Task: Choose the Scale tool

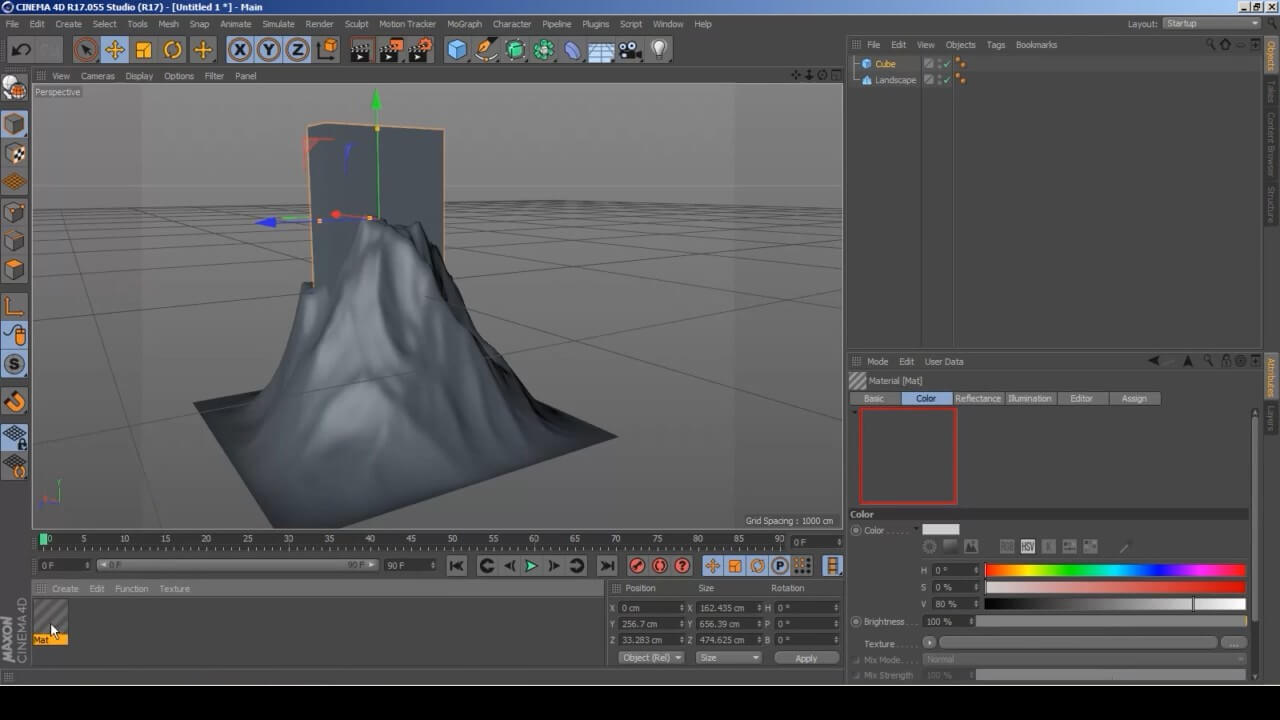Action: pyautogui.click(x=144, y=50)
